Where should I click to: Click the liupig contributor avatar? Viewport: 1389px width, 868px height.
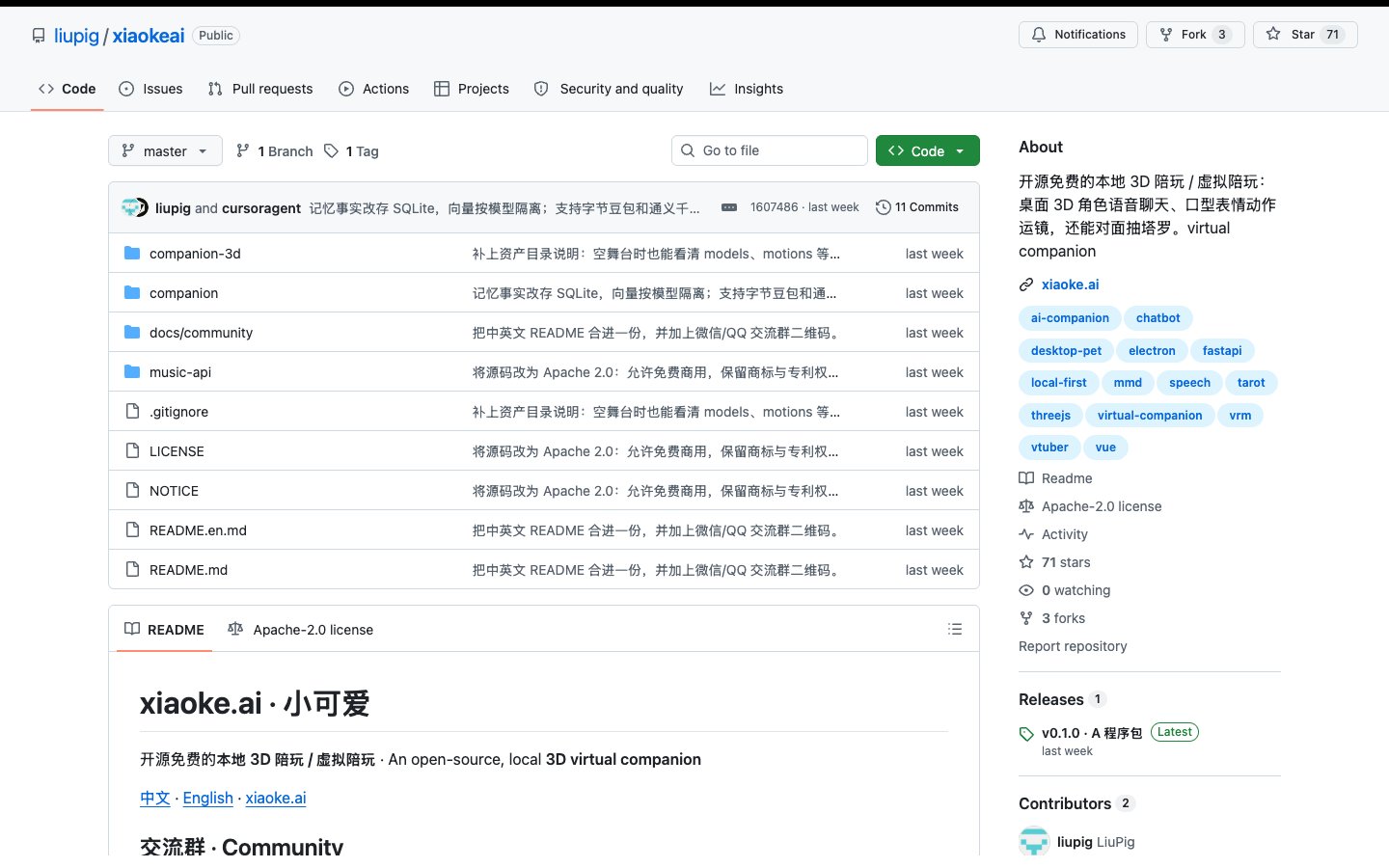pos(1034,841)
